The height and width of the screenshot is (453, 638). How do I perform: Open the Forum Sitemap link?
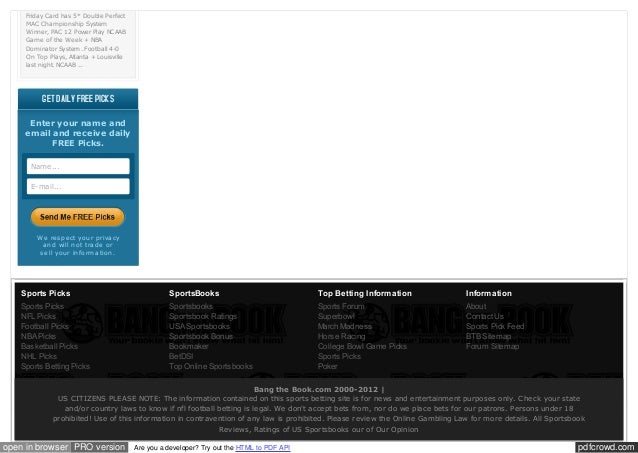tap(492, 346)
